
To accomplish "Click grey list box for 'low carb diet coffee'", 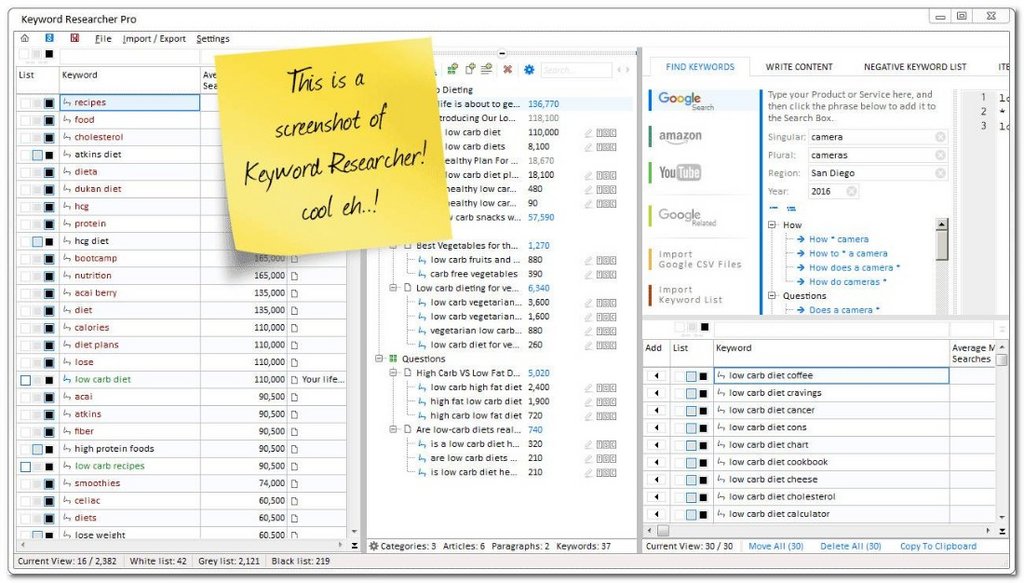I will click(x=691, y=376).
